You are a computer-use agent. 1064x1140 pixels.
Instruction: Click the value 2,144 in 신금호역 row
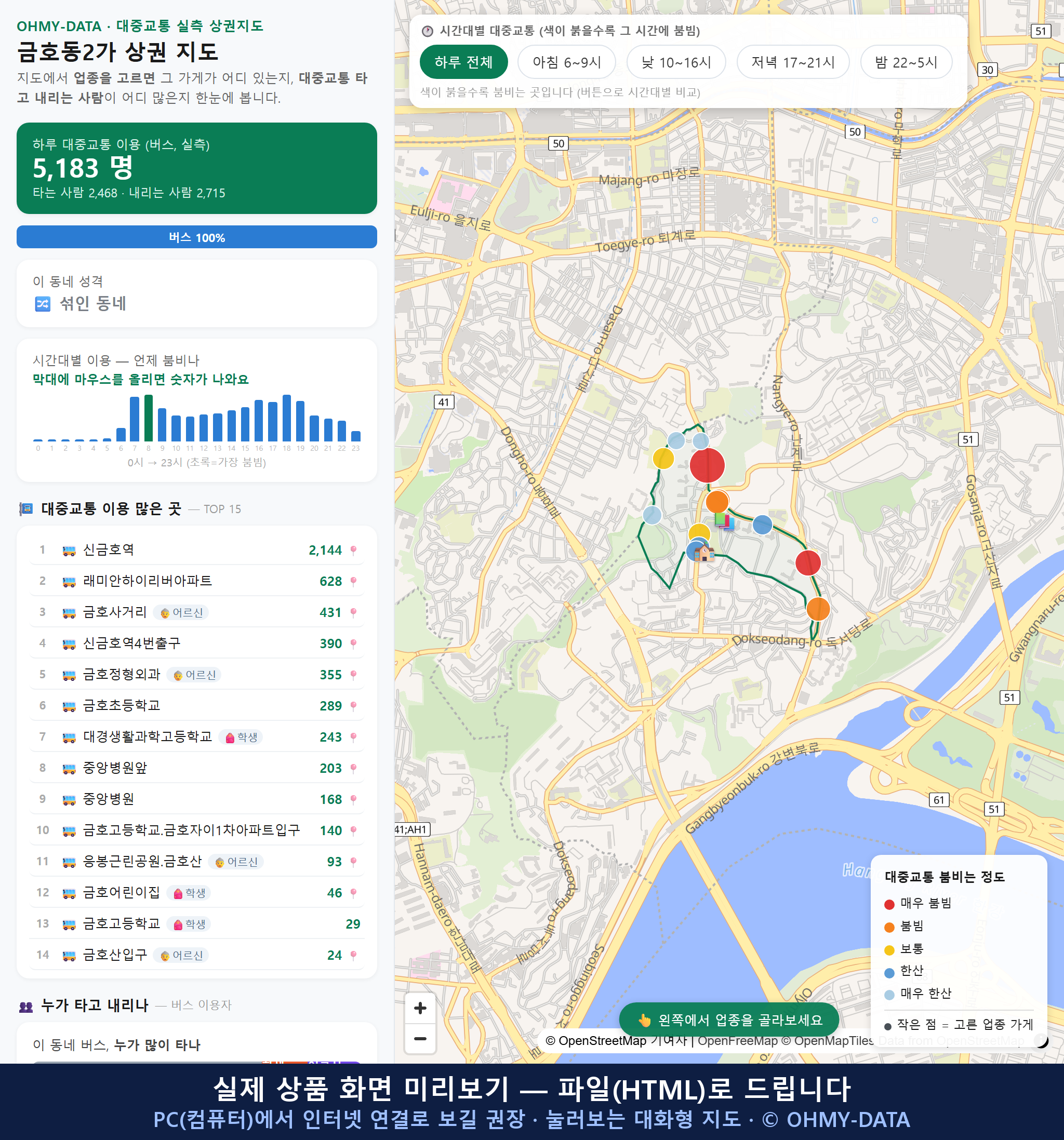coord(325,551)
